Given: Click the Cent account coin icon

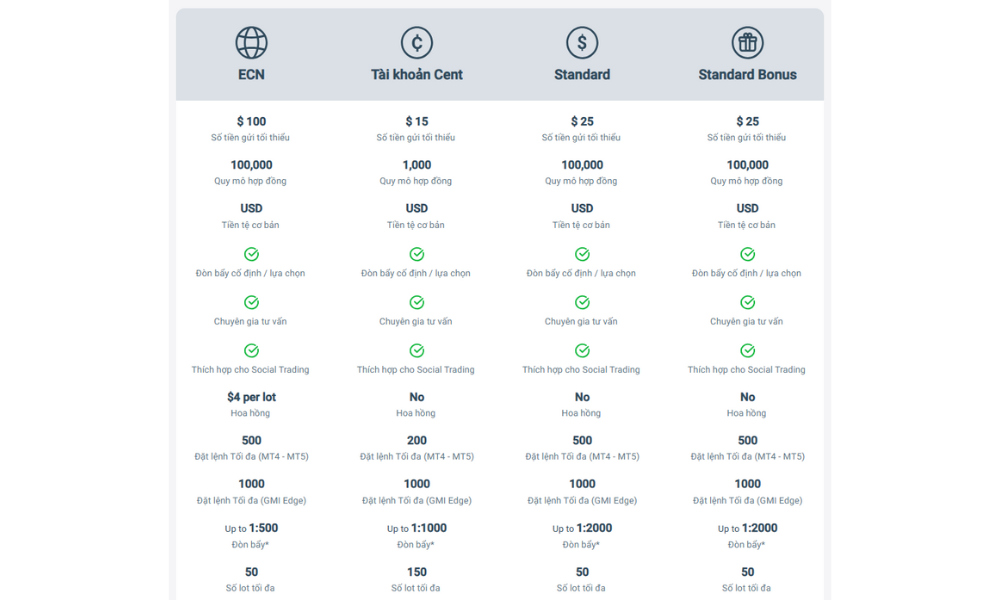Looking at the screenshot, I should tap(417, 43).
